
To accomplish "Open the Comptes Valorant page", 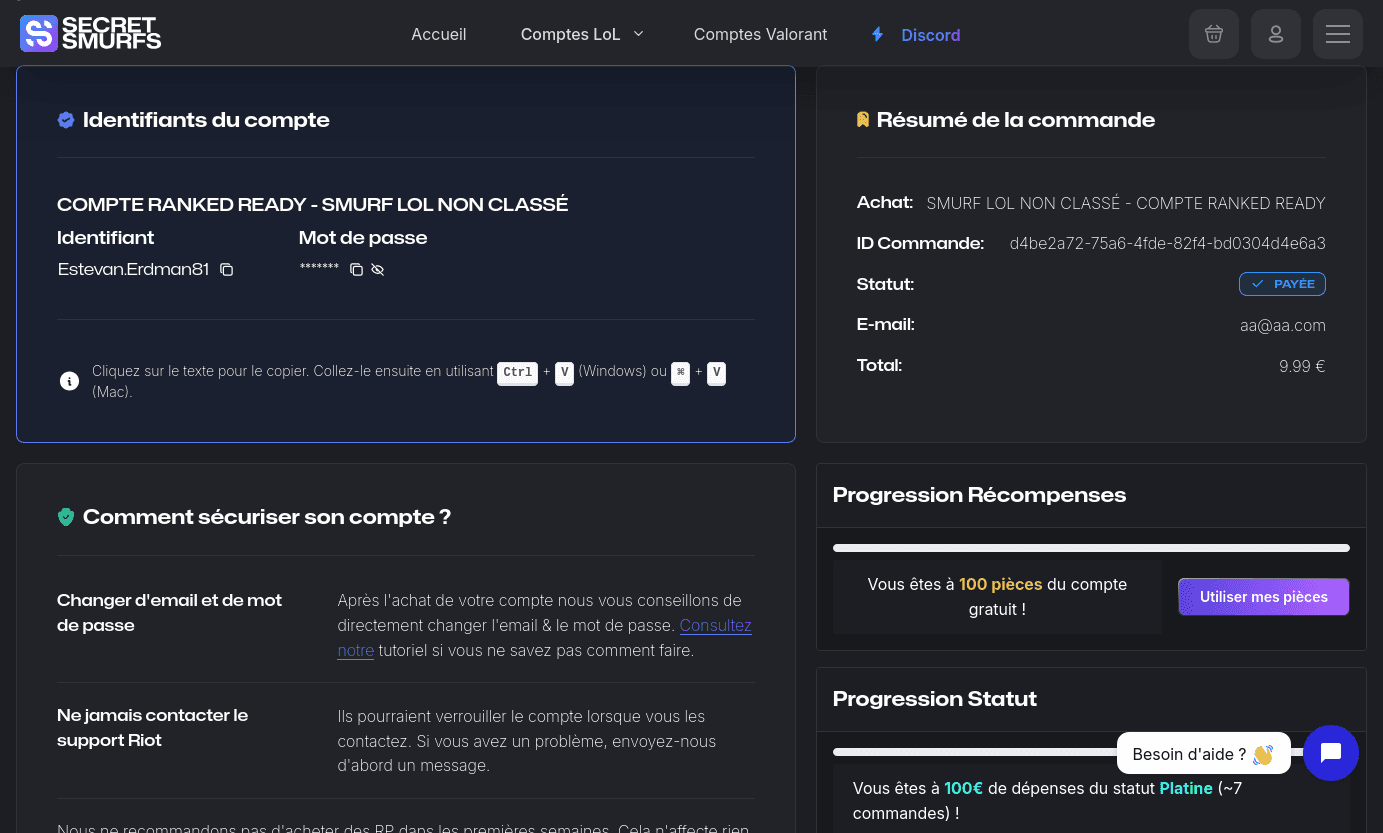I will pyautogui.click(x=760, y=34).
